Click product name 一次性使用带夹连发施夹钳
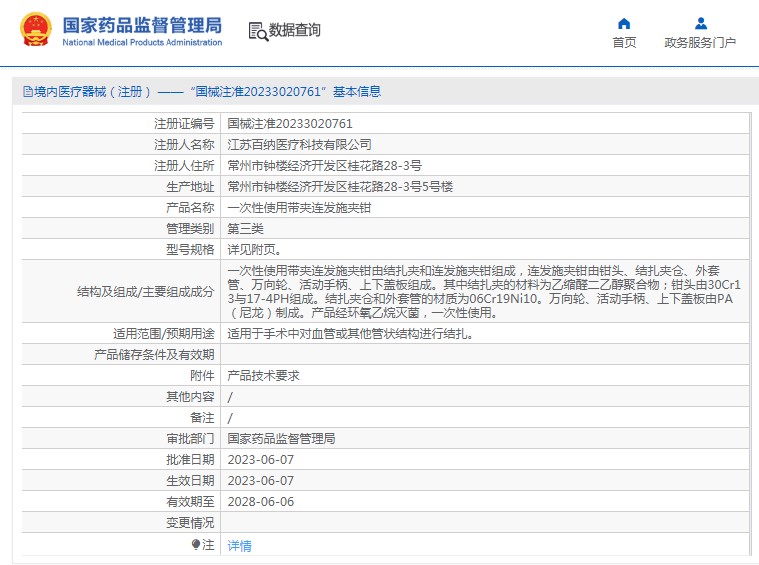Viewport: 759px width, 565px height. coord(299,208)
